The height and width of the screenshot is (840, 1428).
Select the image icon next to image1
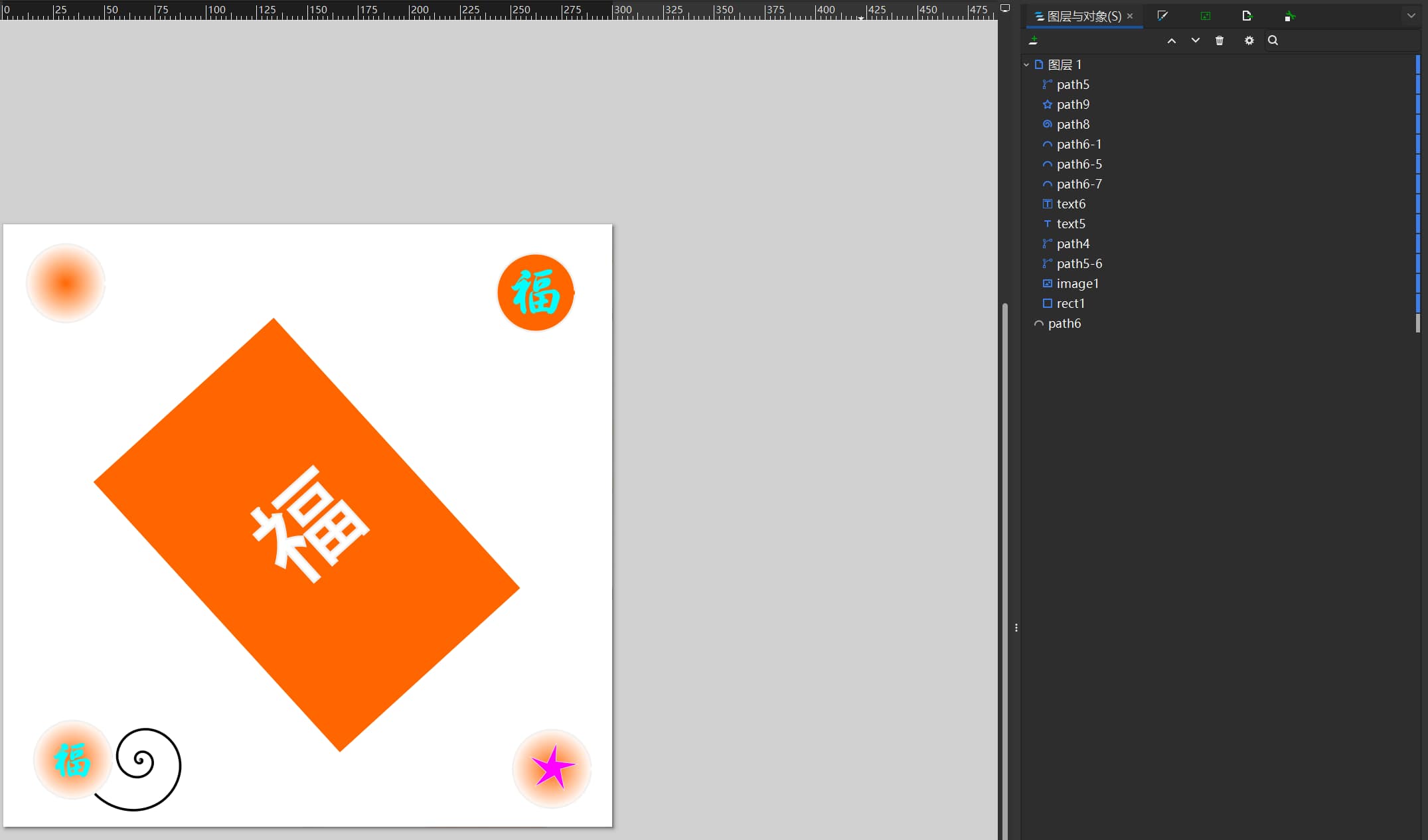(1046, 283)
